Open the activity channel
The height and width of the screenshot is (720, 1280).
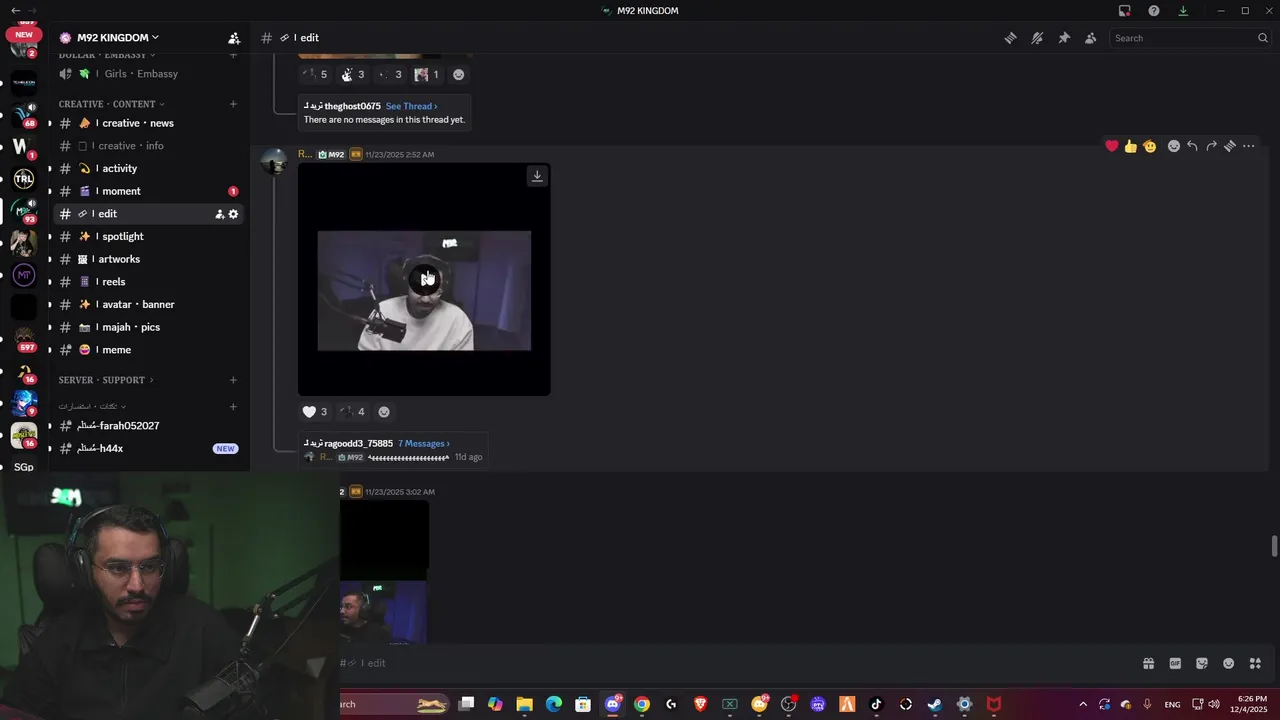pos(148,168)
